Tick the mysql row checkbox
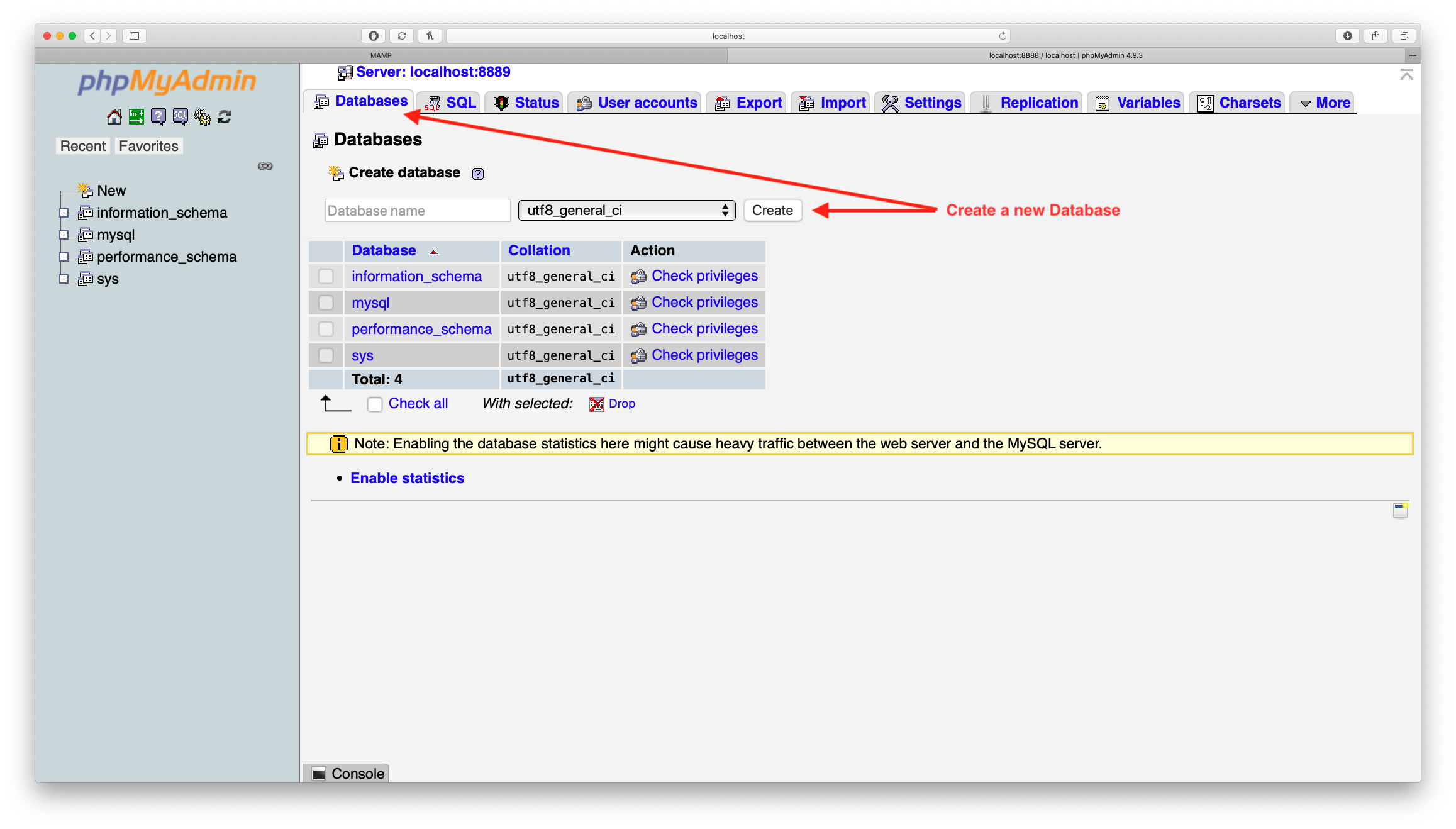The width and height of the screenshot is (1456, 829). point(326,303)
